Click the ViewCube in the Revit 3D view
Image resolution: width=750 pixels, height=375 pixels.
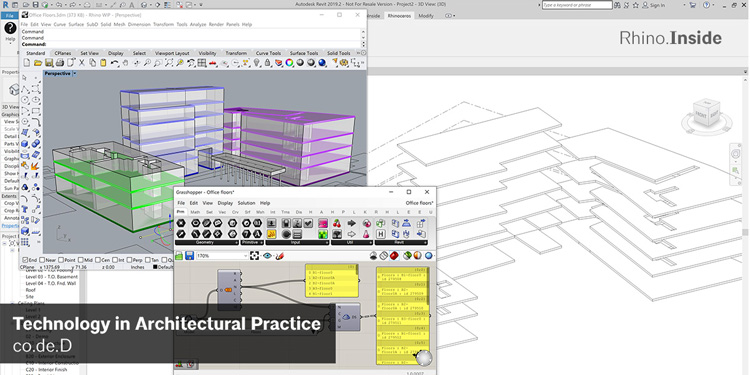pos(706,114)
